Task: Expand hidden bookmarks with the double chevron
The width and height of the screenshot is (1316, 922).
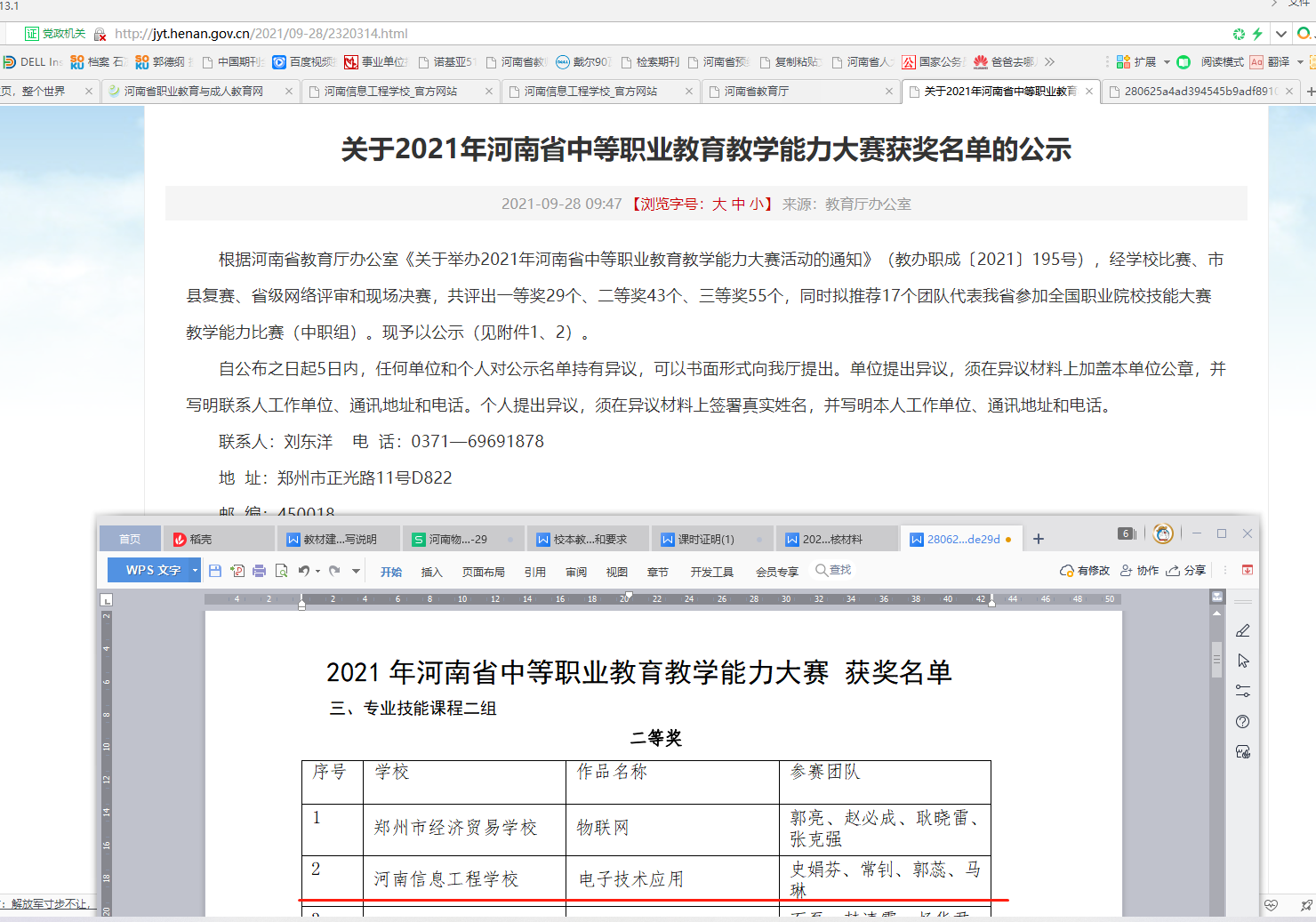Action: 1050,62
